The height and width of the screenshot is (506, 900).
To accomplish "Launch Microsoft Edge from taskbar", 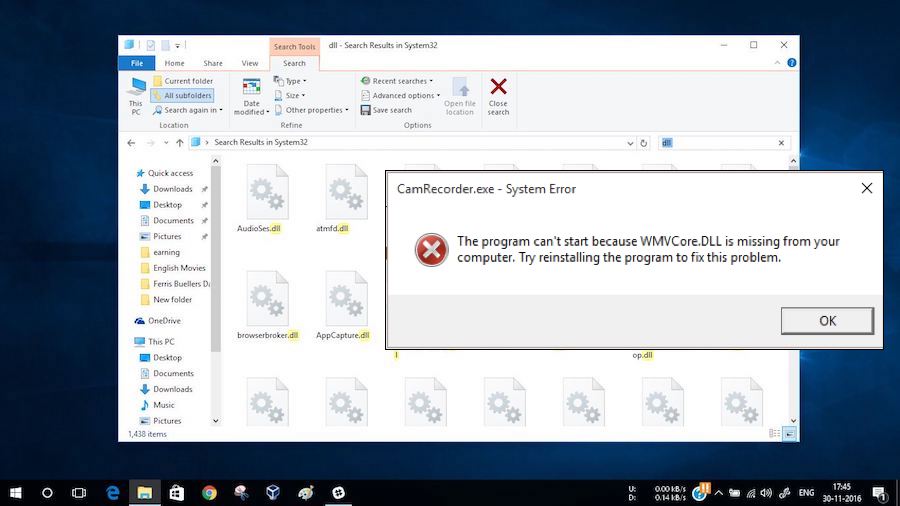I will (112, 493).
